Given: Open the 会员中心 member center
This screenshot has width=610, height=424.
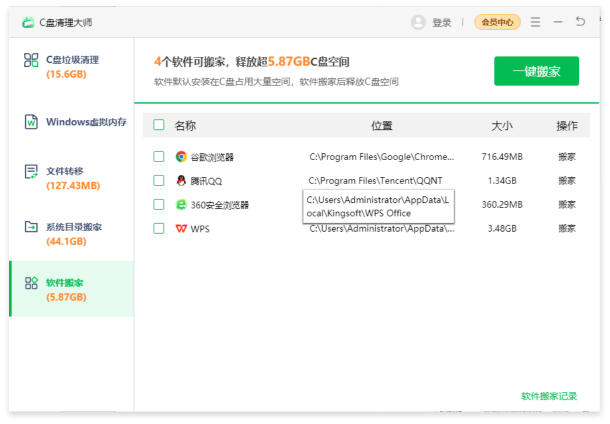Looking at the screenshot, I should [x=497, y=22].
